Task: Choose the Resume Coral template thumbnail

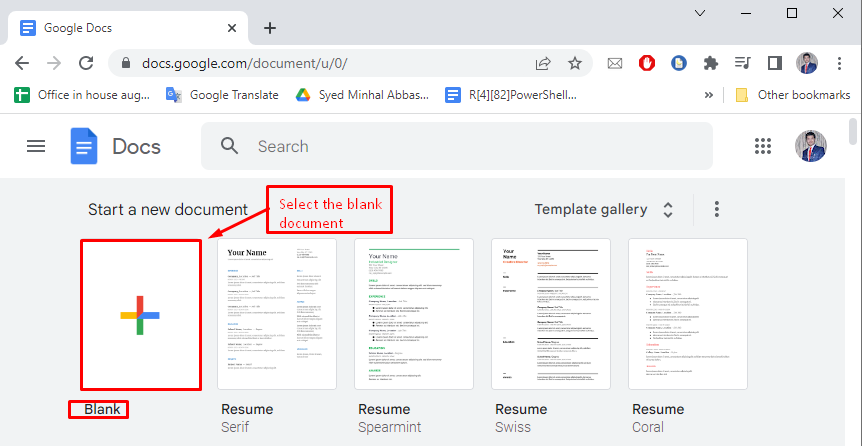Action: click(688, 314)
